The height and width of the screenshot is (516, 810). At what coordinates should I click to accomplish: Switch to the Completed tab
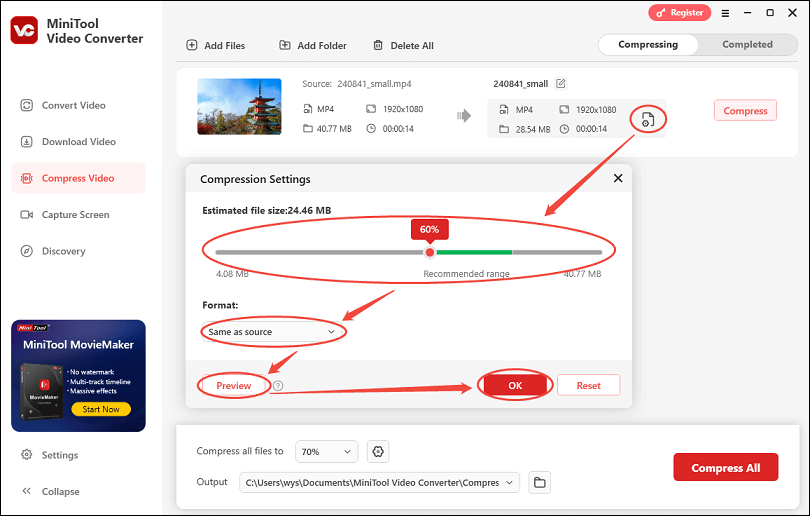pos(747,44)
